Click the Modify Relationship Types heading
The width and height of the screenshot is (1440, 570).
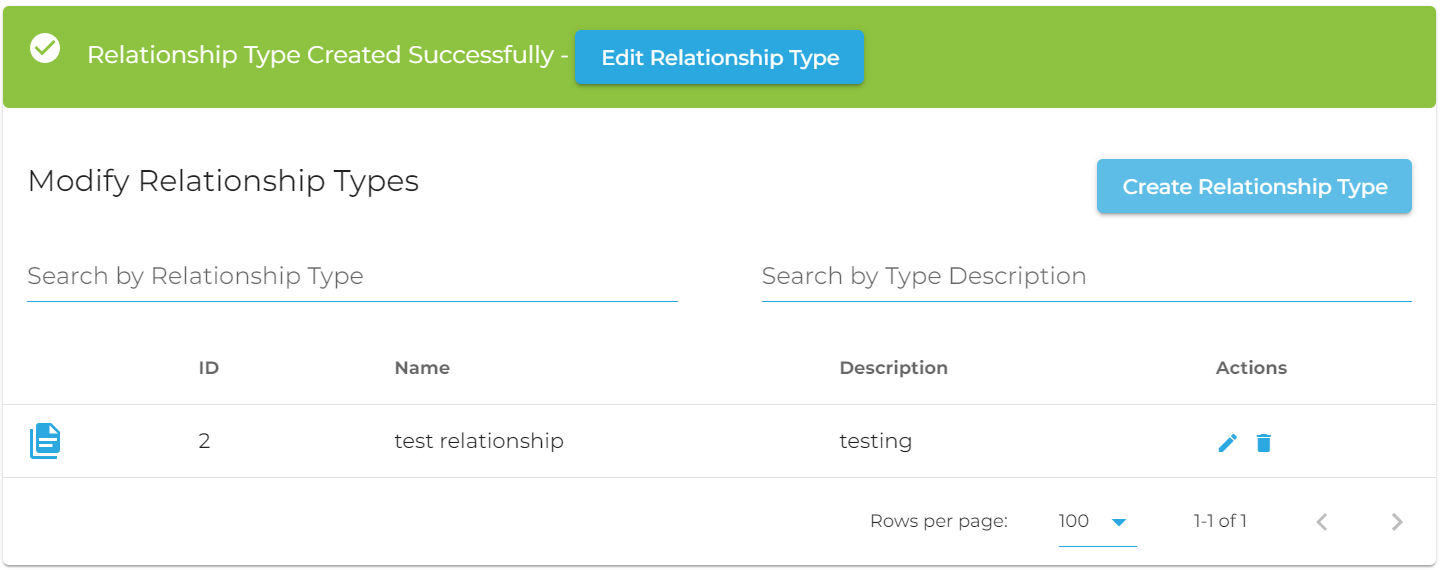[223, 181]
